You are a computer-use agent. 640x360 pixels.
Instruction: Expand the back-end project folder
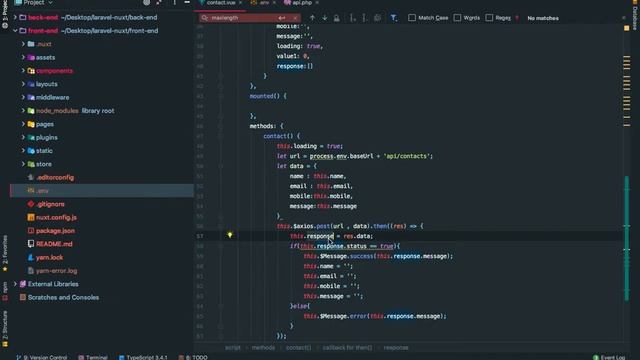pos(16,17)
